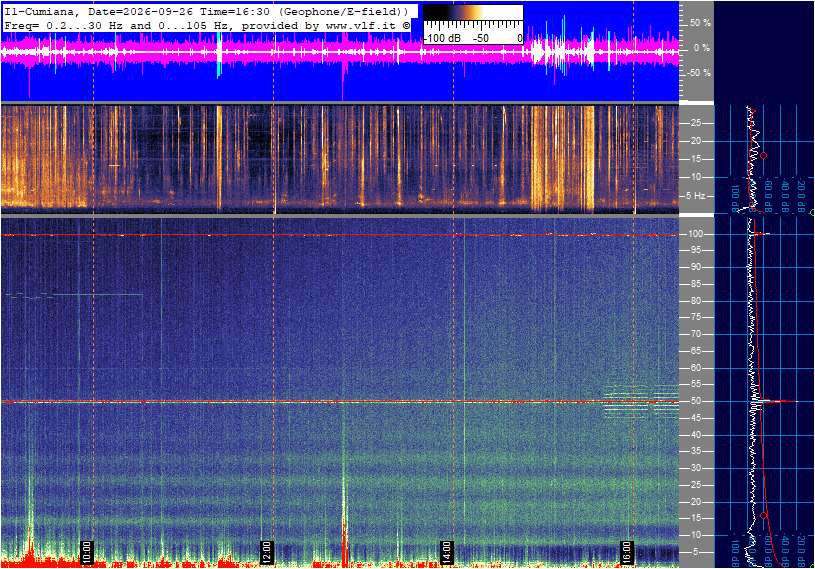The width and height of the screenshot is (815, 569).
Task: Click the 65 Hz tick label on the E-field axis
Action: pos(695,351)
